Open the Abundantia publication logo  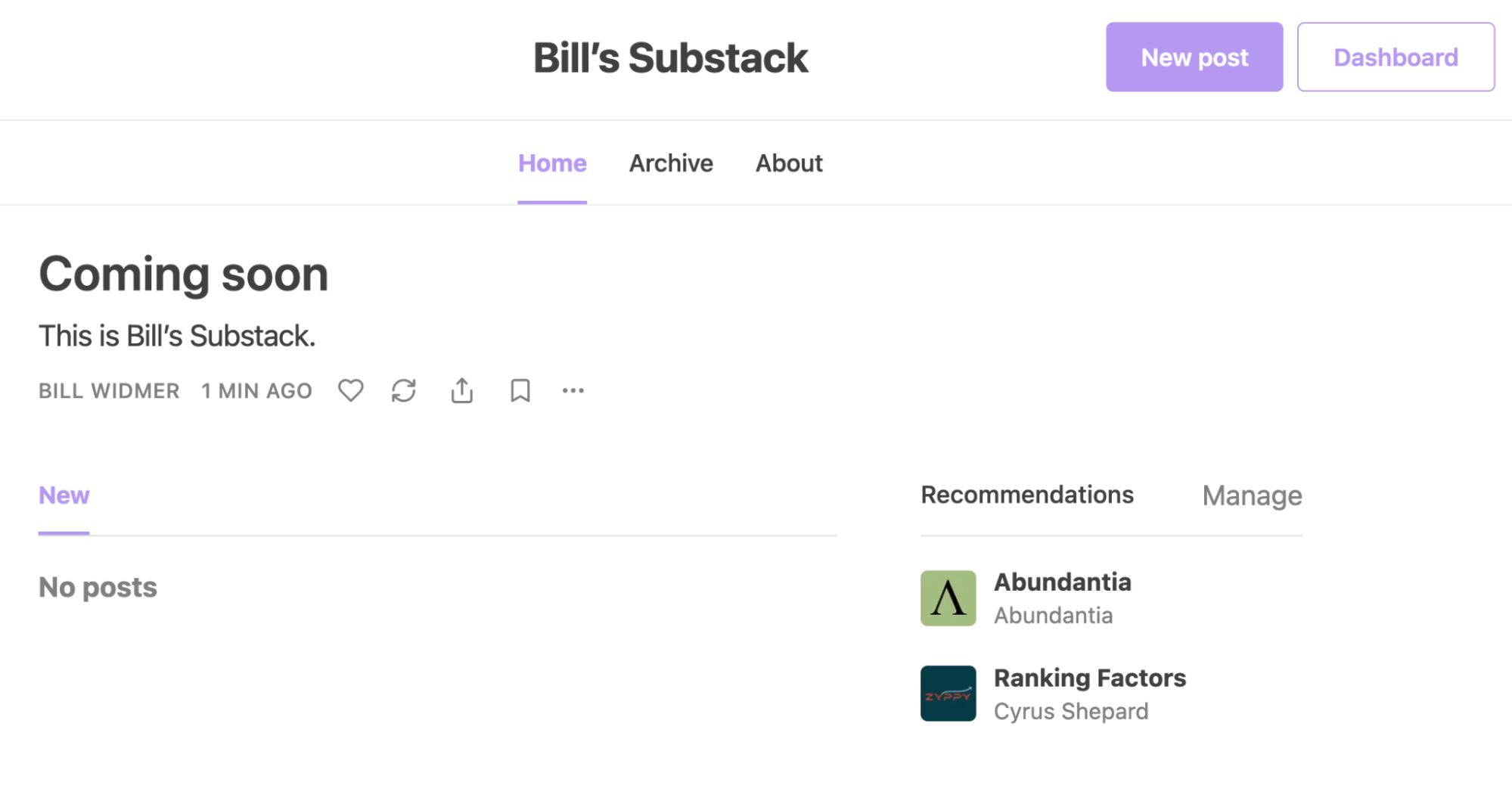(x=948, y=598)
